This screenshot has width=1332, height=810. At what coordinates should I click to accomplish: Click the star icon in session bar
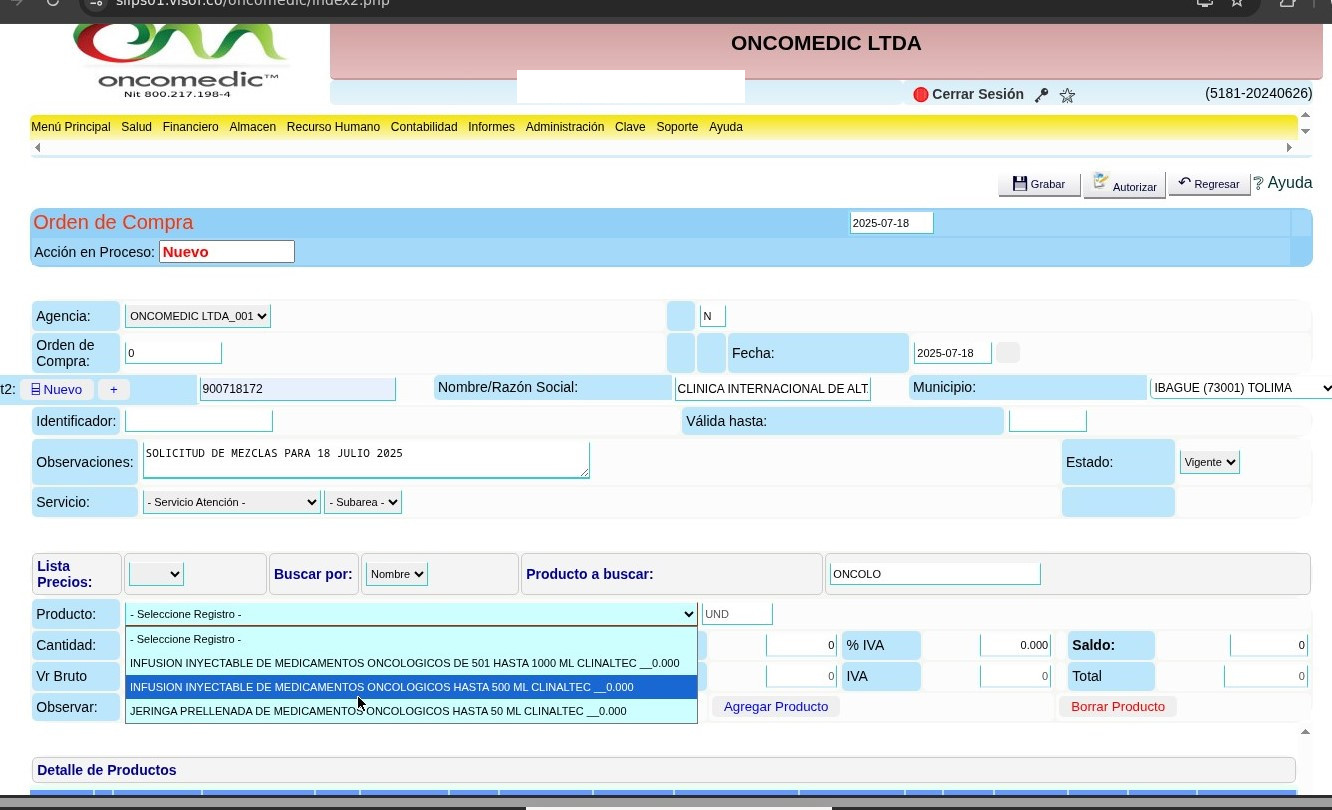tap(1067, 95)
